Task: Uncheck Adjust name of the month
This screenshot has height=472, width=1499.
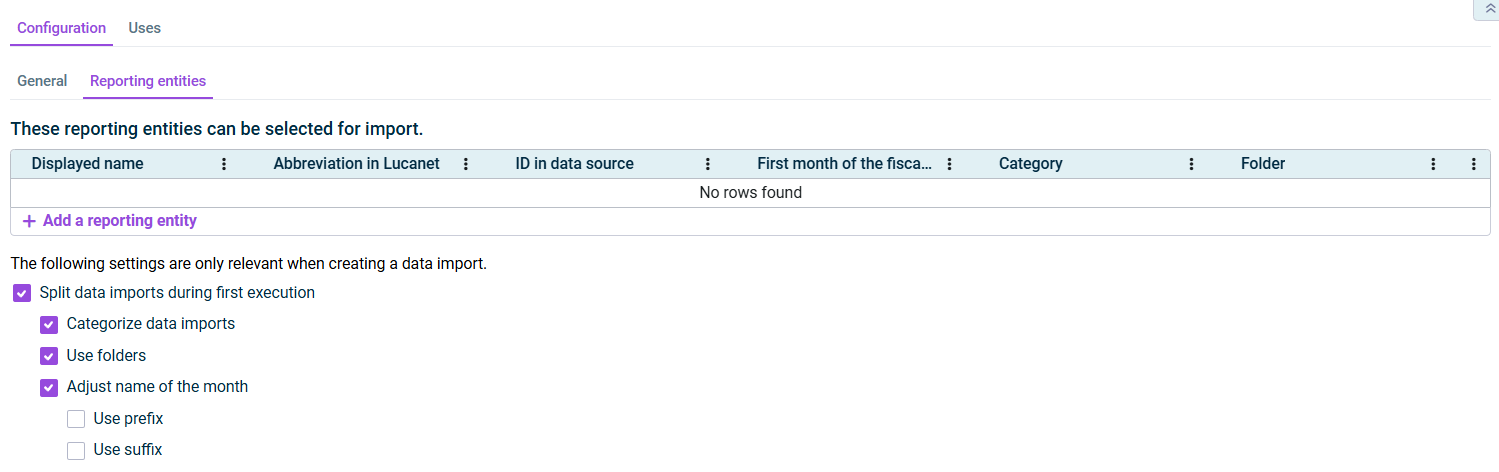Action: [x=49, y=387]
